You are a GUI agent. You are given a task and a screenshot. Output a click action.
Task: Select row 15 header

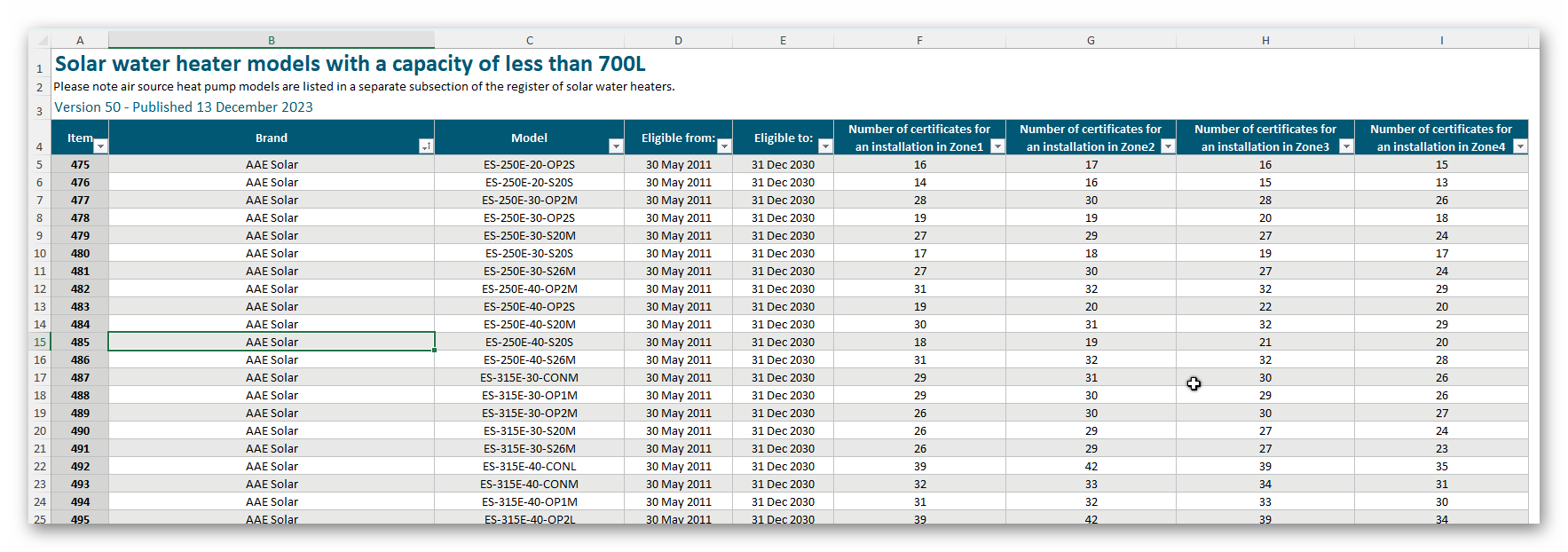[40, 342]
